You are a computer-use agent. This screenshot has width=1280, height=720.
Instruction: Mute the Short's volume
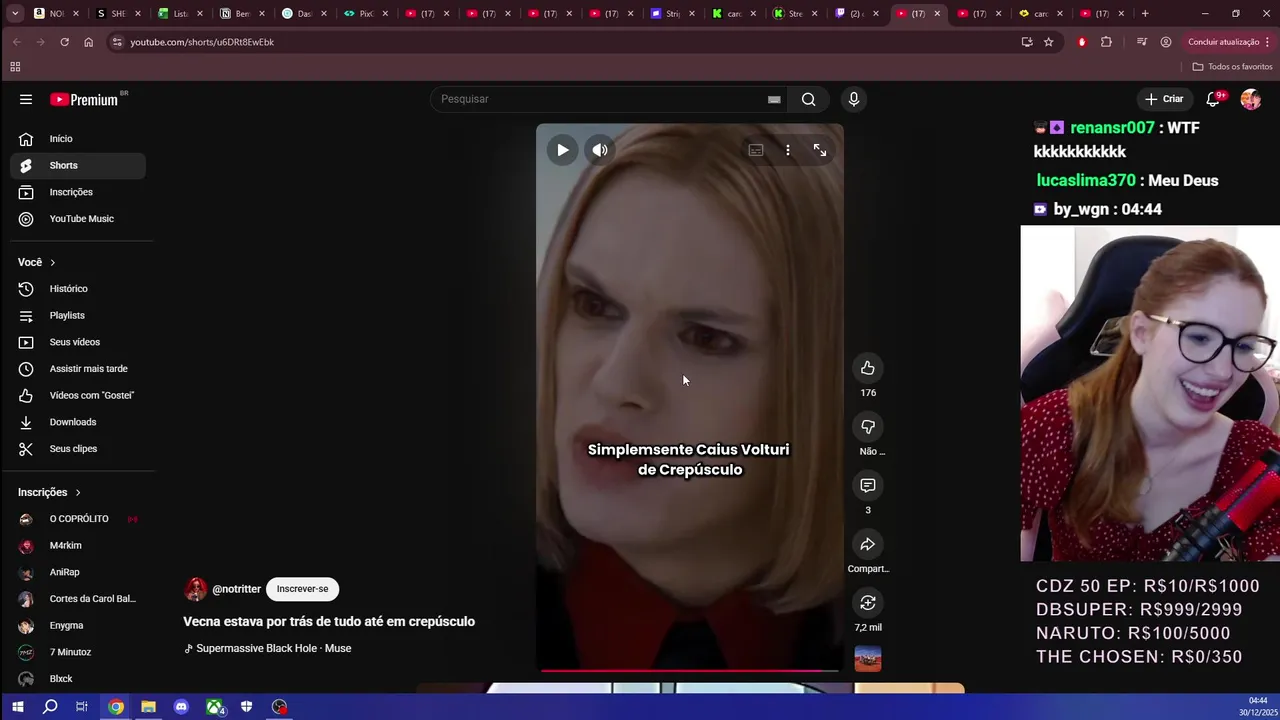[599, 150]
